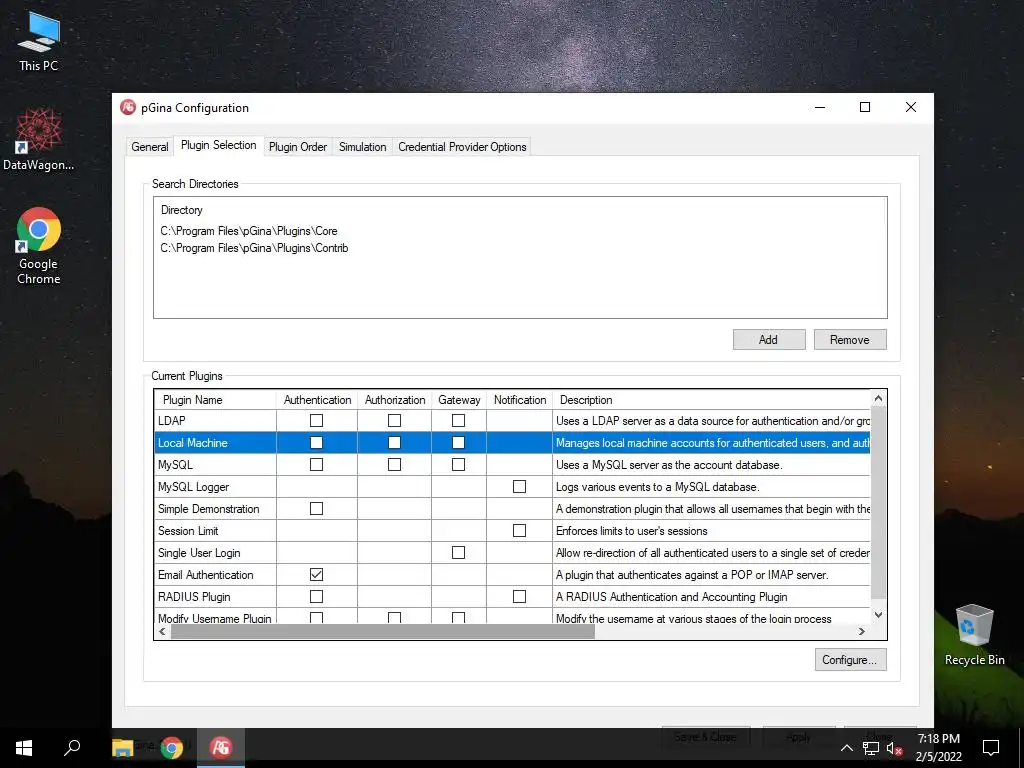Select the Session Limit plugin name
1024x768 pixels.
[188, 531]
